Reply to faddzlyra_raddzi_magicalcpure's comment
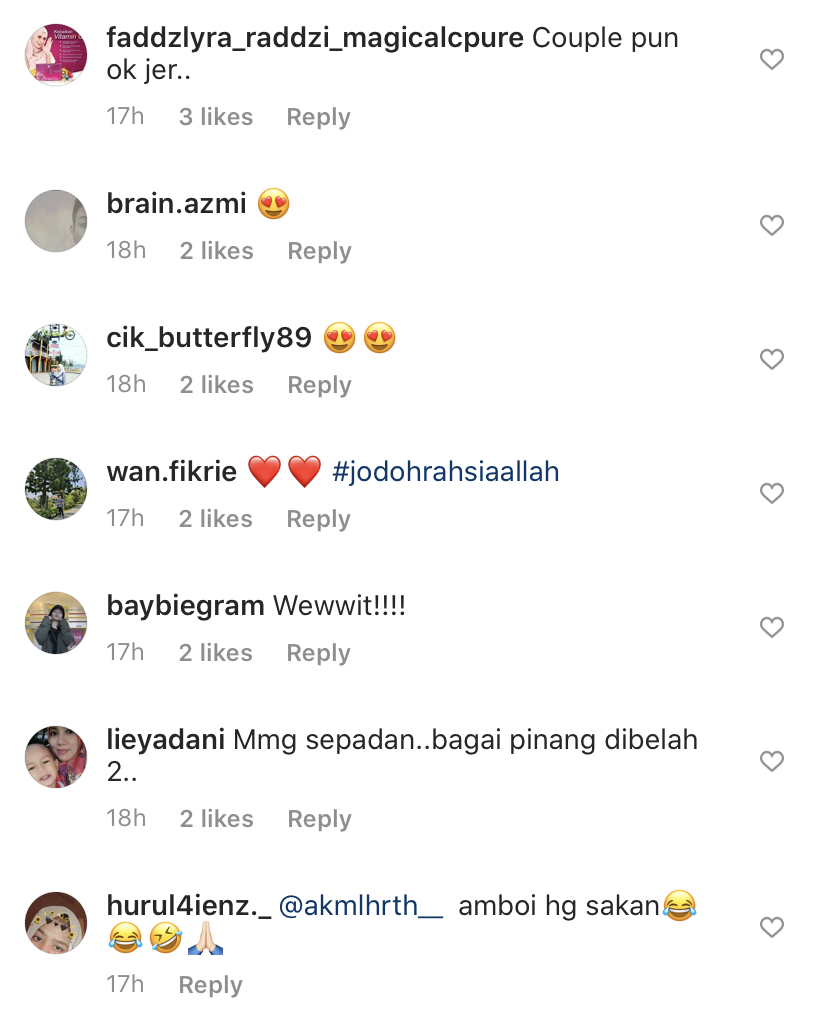 (x=318, y=117)
